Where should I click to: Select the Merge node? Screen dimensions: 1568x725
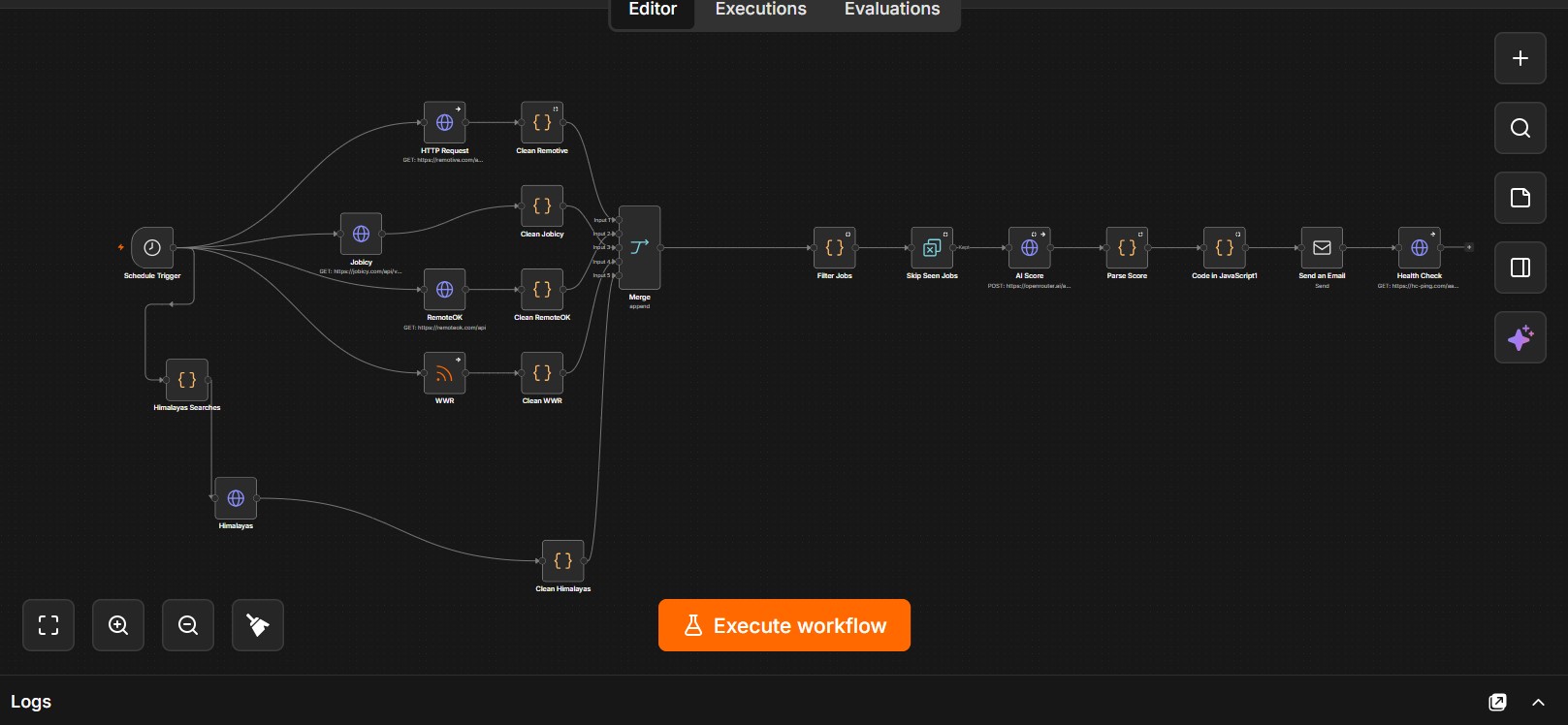point(639,247)
